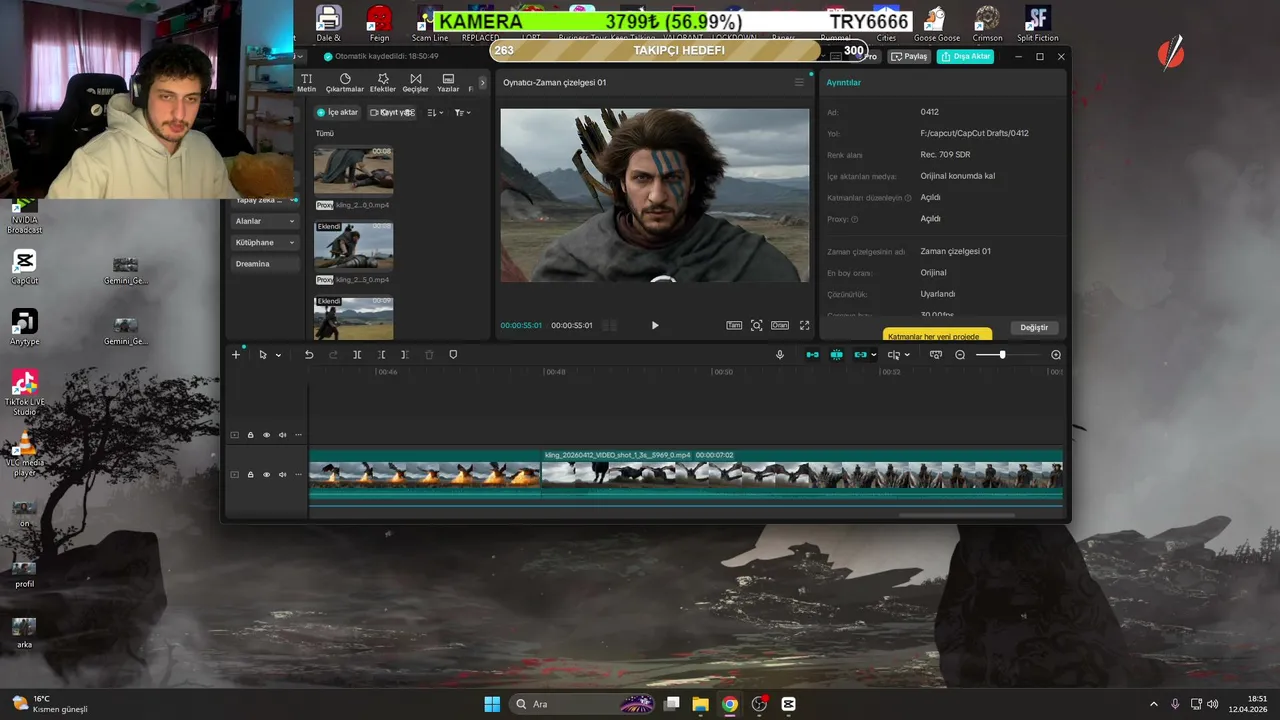Switch to the Yazılar tab

coord(448,83)
